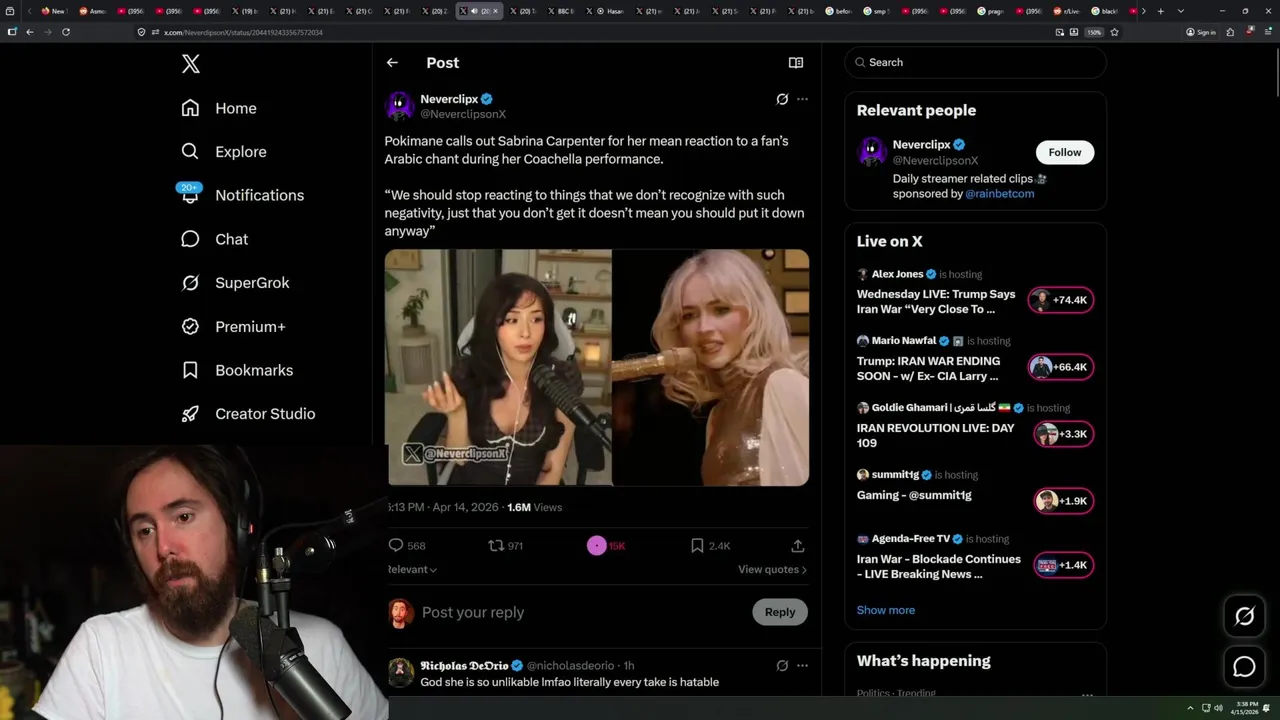
Task: Open Nicholas DeOrio's profile name
Action: (465, 665)
